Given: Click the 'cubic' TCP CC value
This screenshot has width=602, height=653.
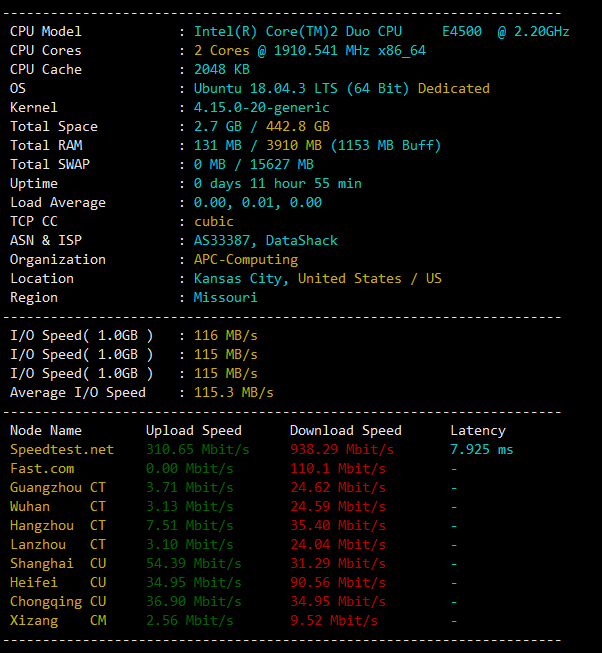Looking at the screenshot, I should [x=214, y=221].
